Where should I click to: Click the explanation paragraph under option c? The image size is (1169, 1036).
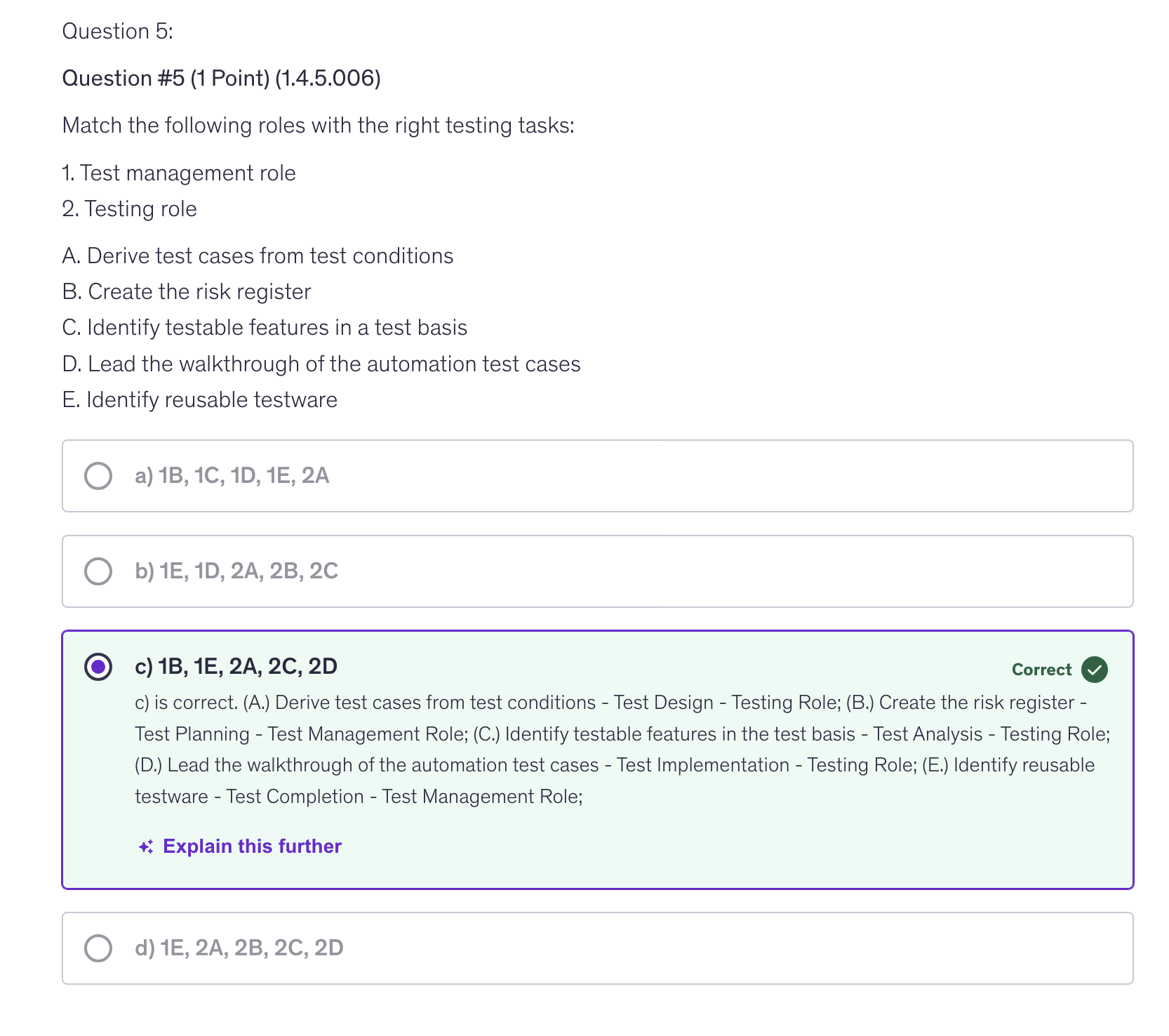[x=622, y=750]
